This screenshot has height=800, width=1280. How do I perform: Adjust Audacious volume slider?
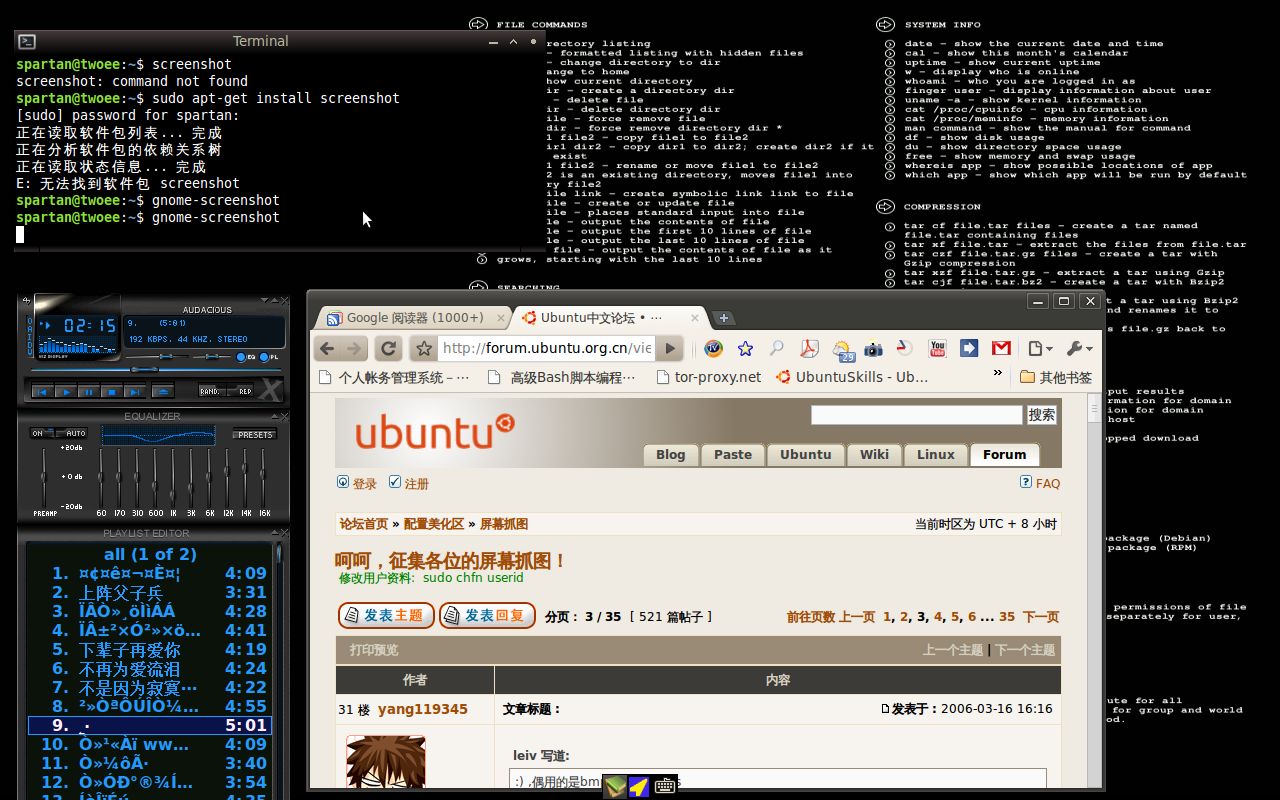(x=157, y=357)
